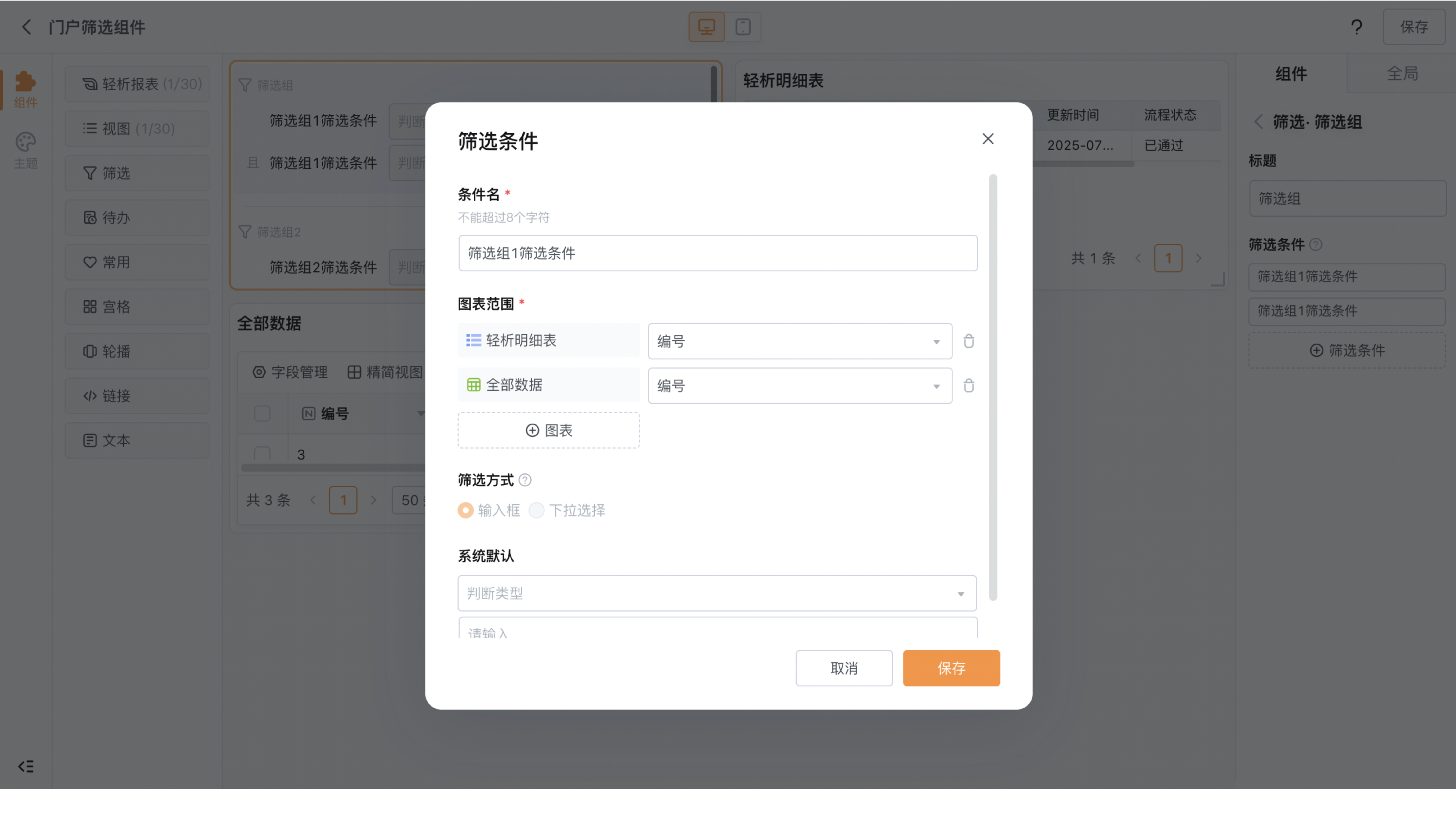Go to next page in 轻析明细表 pagination
Image resolution: width=1456 pixels, height=819 pixels.
1198,258
